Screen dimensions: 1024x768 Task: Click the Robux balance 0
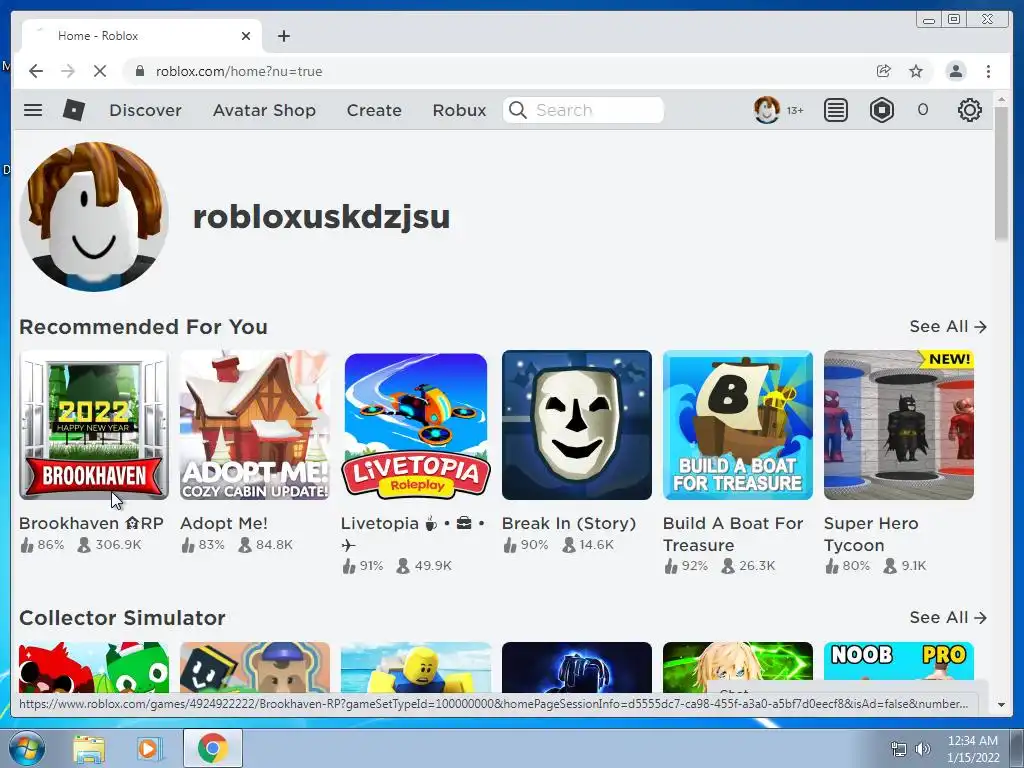[922, 110]
